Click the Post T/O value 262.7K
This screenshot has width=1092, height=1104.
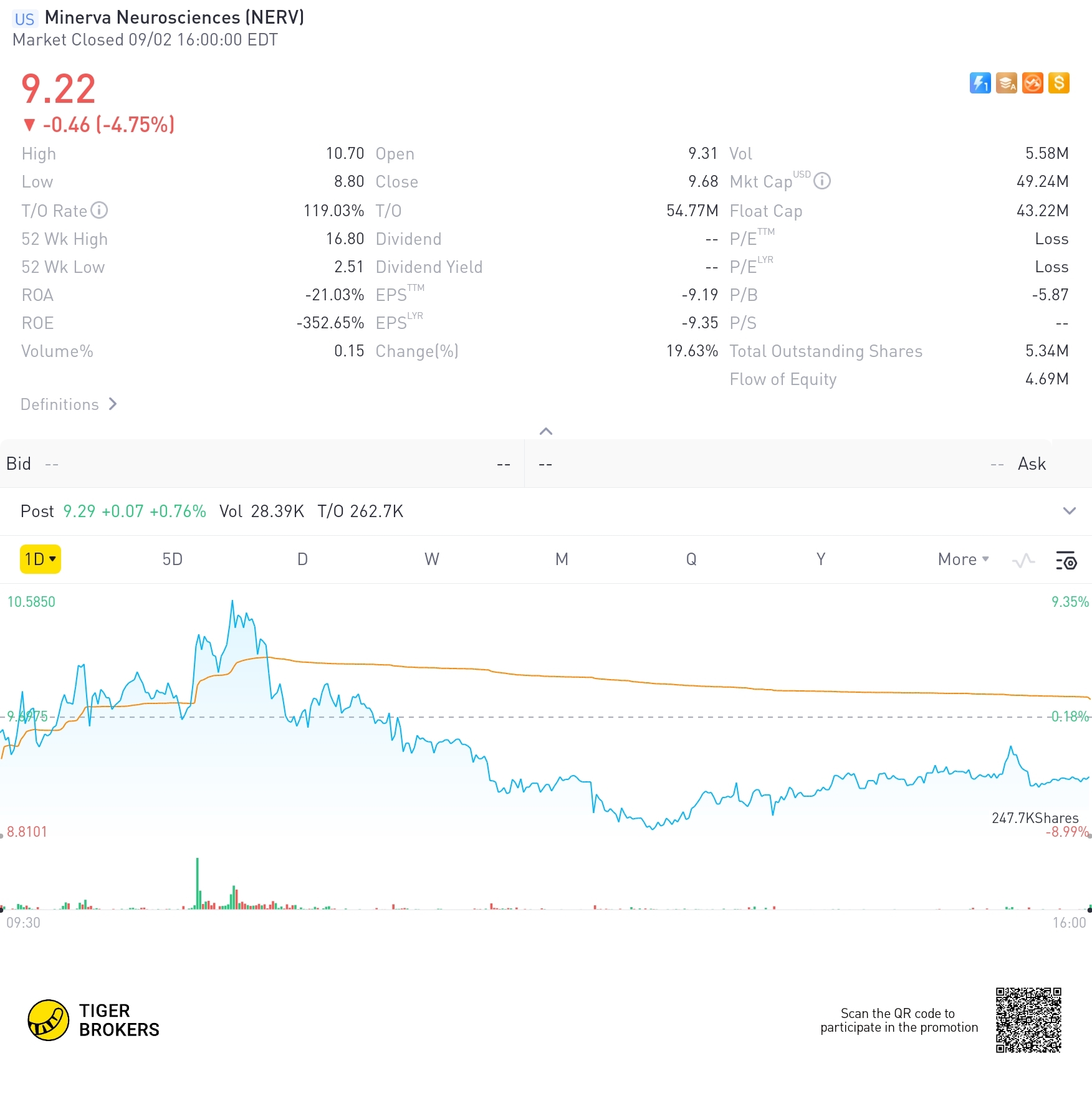coord(376,512)
